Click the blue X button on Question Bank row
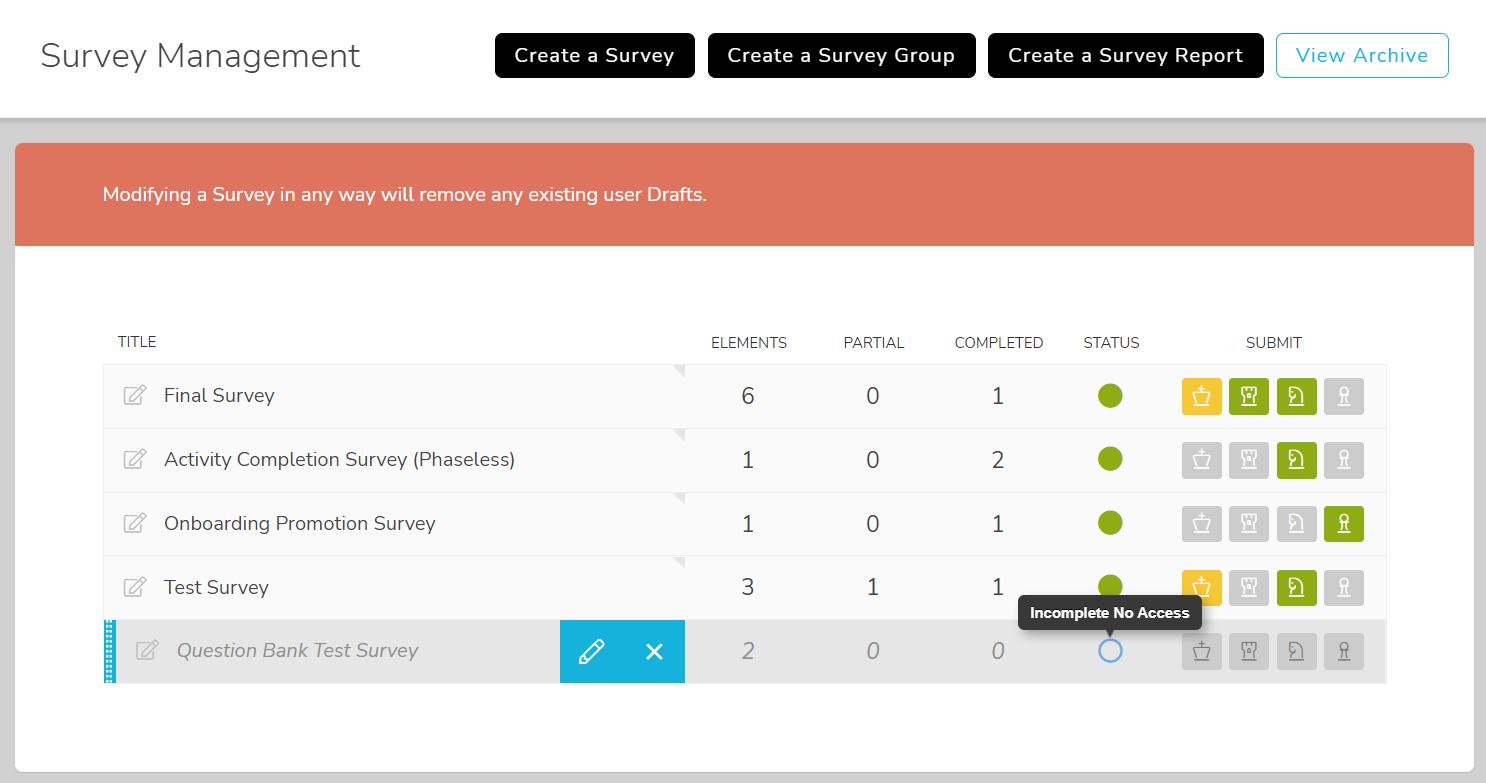Viewport: 1486px width, 783px height. (654, 652)
